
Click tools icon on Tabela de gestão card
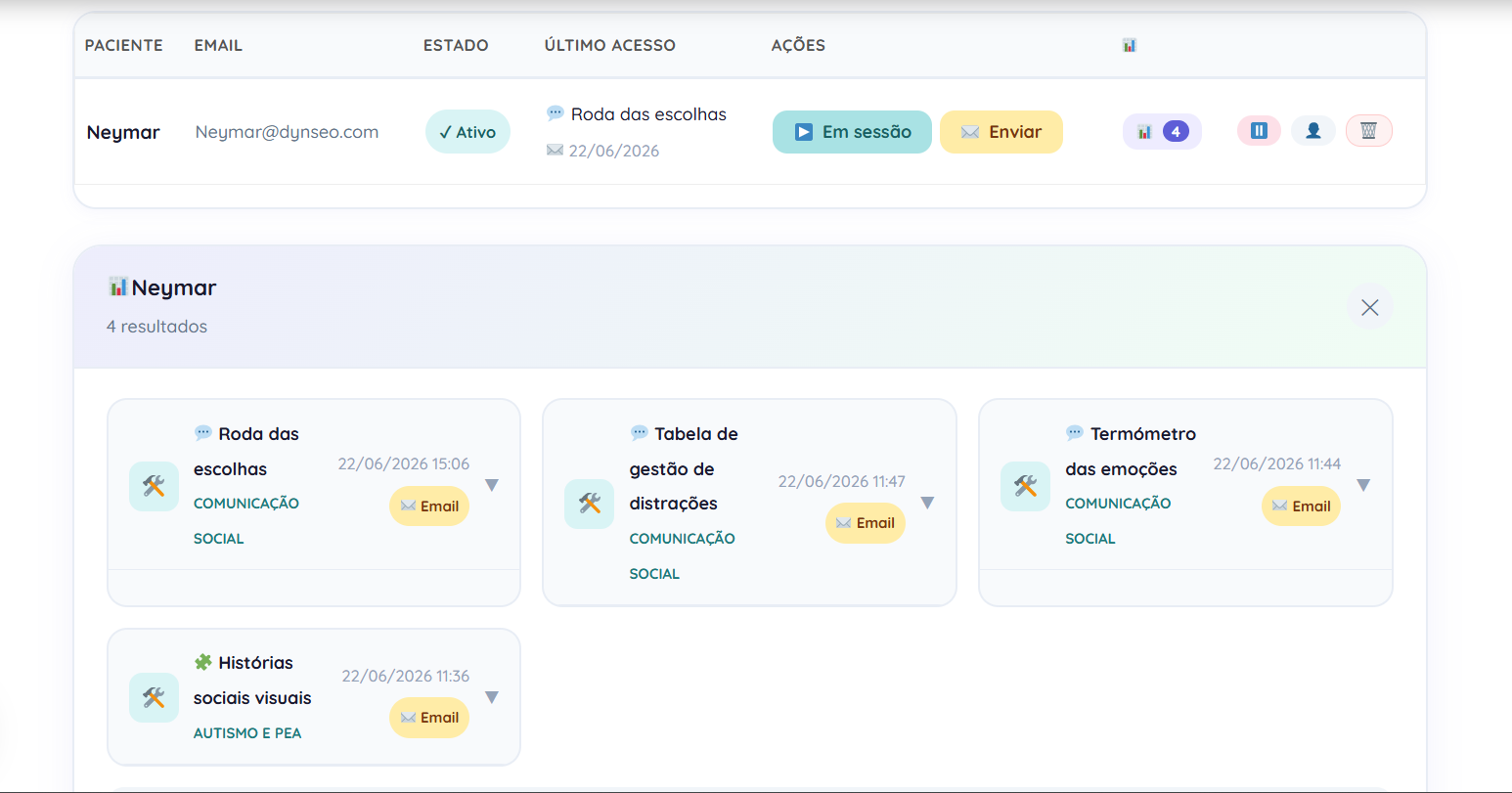[590, 504]
